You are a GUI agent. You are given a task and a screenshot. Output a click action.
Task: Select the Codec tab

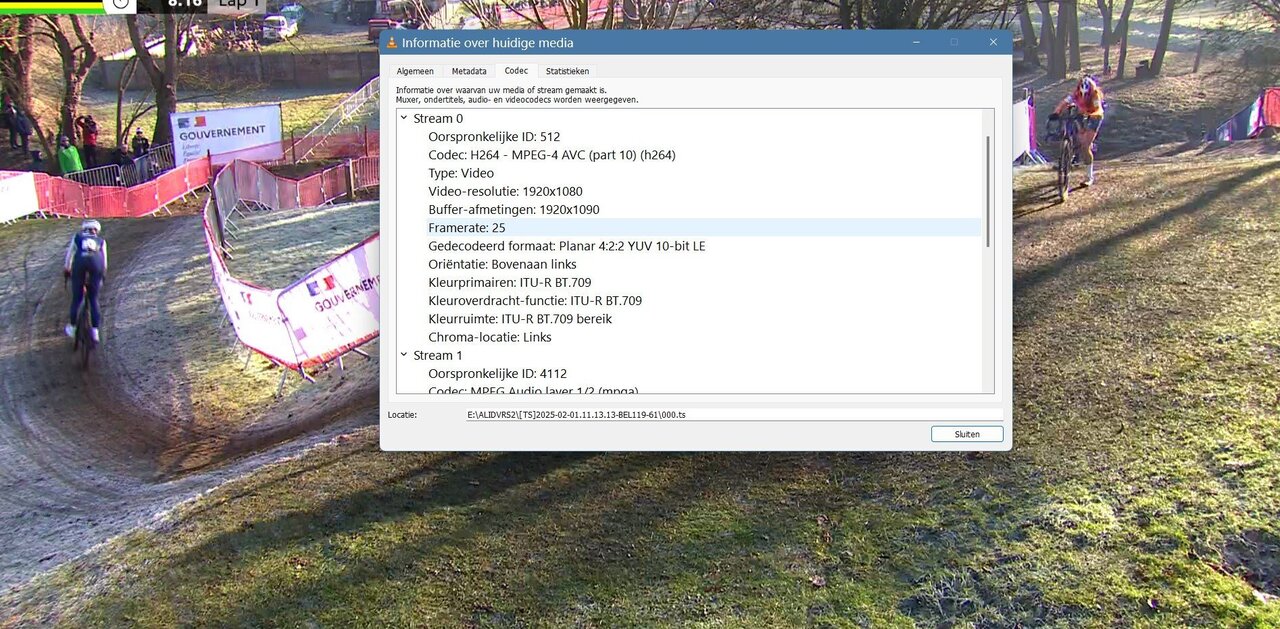coord(516,71)
